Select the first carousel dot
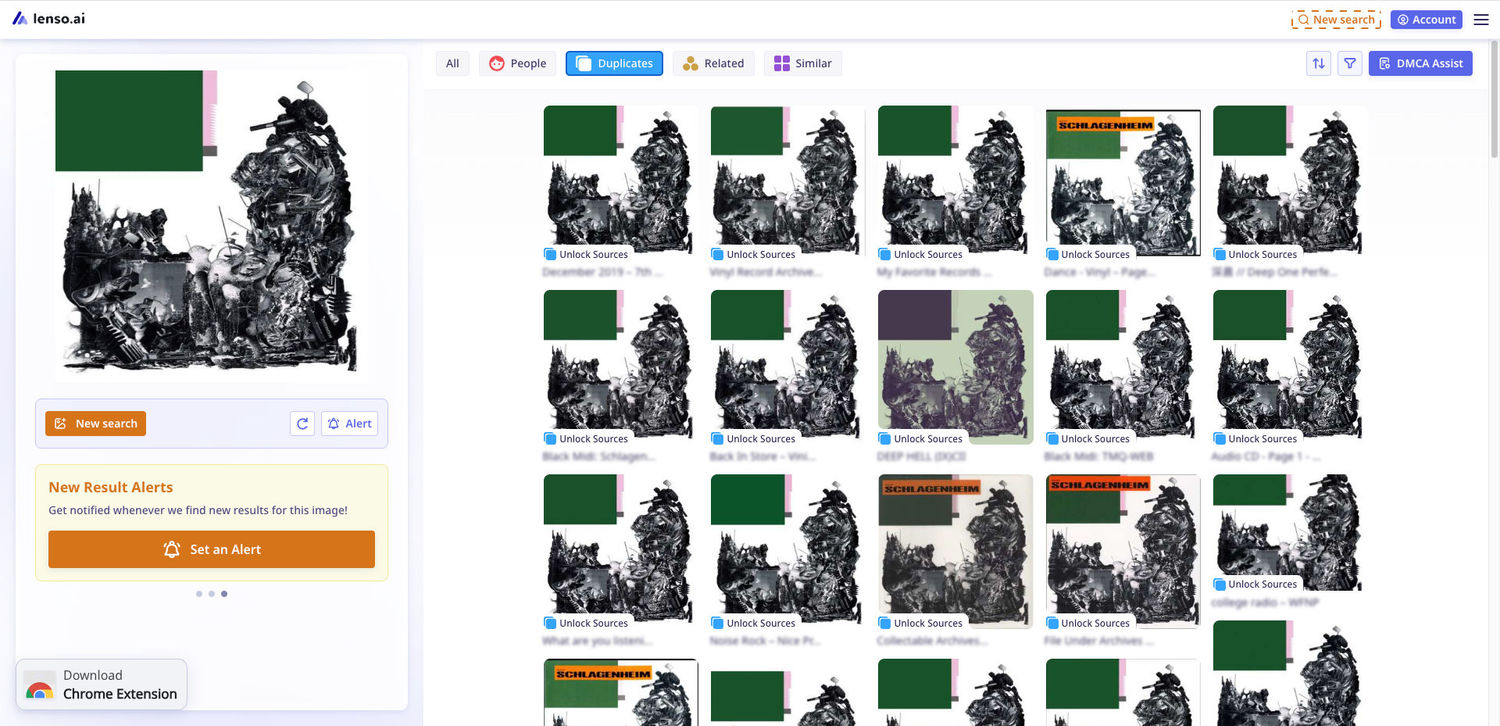The image size is (1500, 726). pos(199,594)
